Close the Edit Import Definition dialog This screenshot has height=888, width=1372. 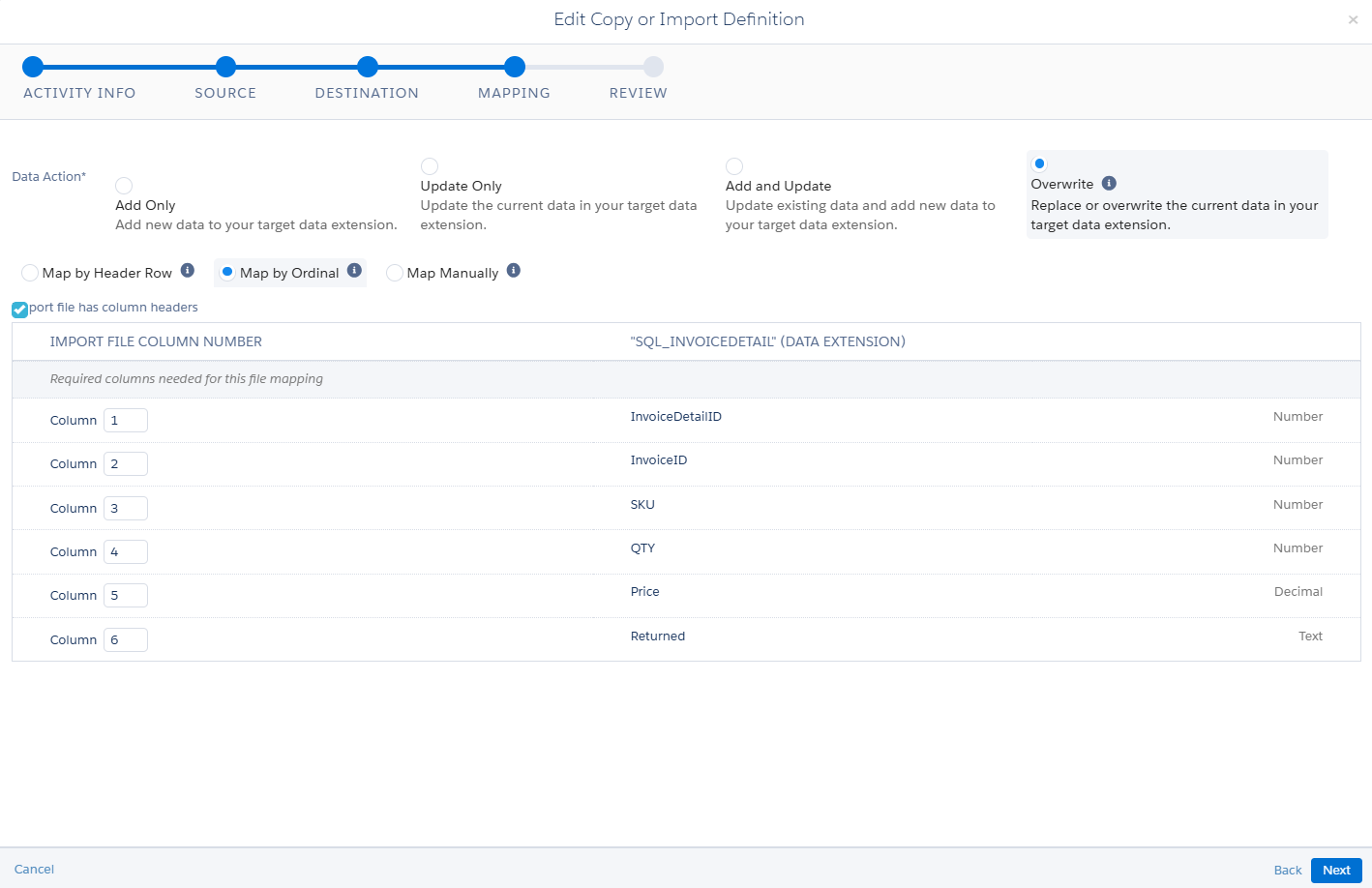point(1353,20)
